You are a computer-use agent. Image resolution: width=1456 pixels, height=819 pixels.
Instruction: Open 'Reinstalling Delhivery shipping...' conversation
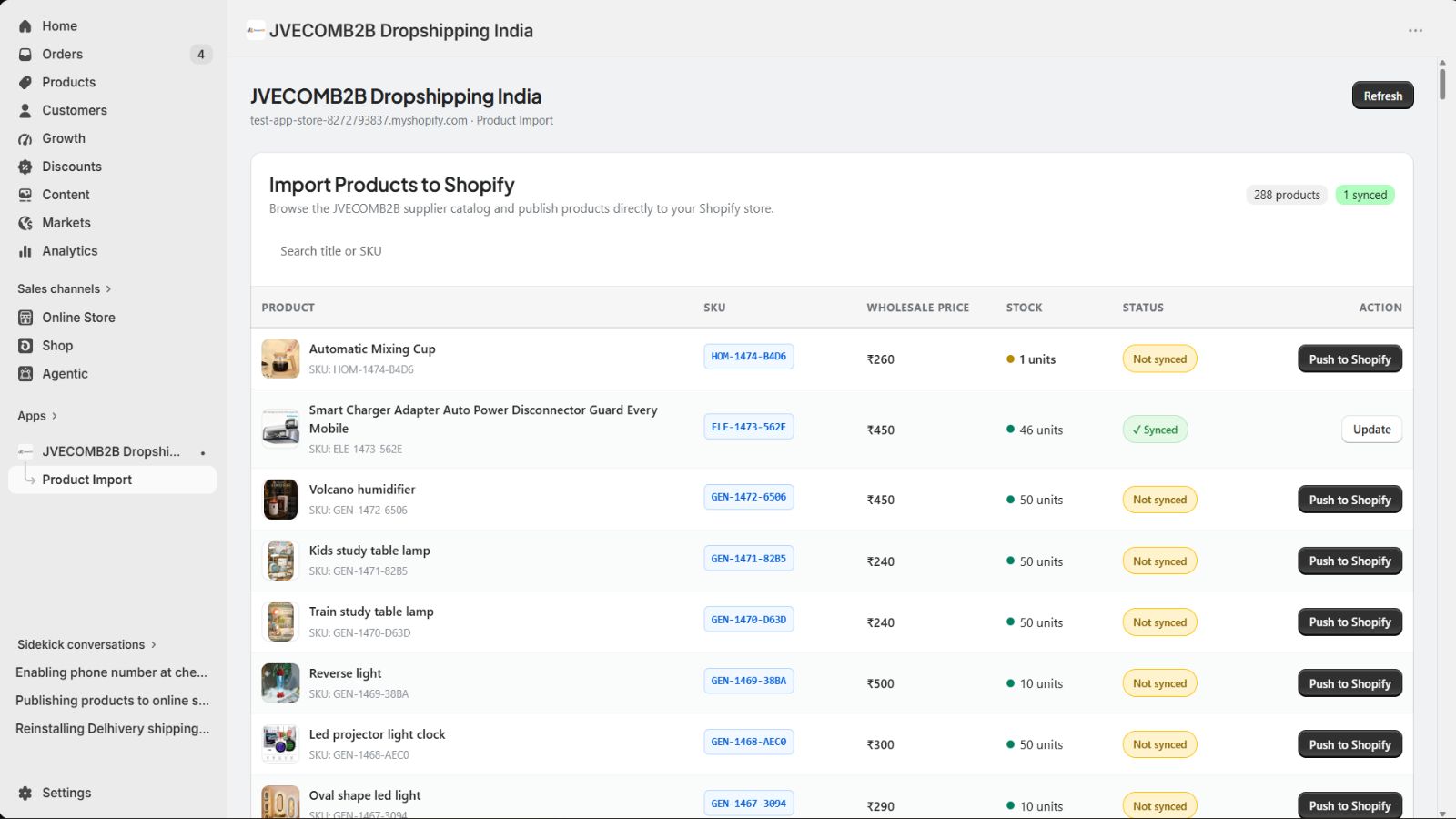point(112,729)
